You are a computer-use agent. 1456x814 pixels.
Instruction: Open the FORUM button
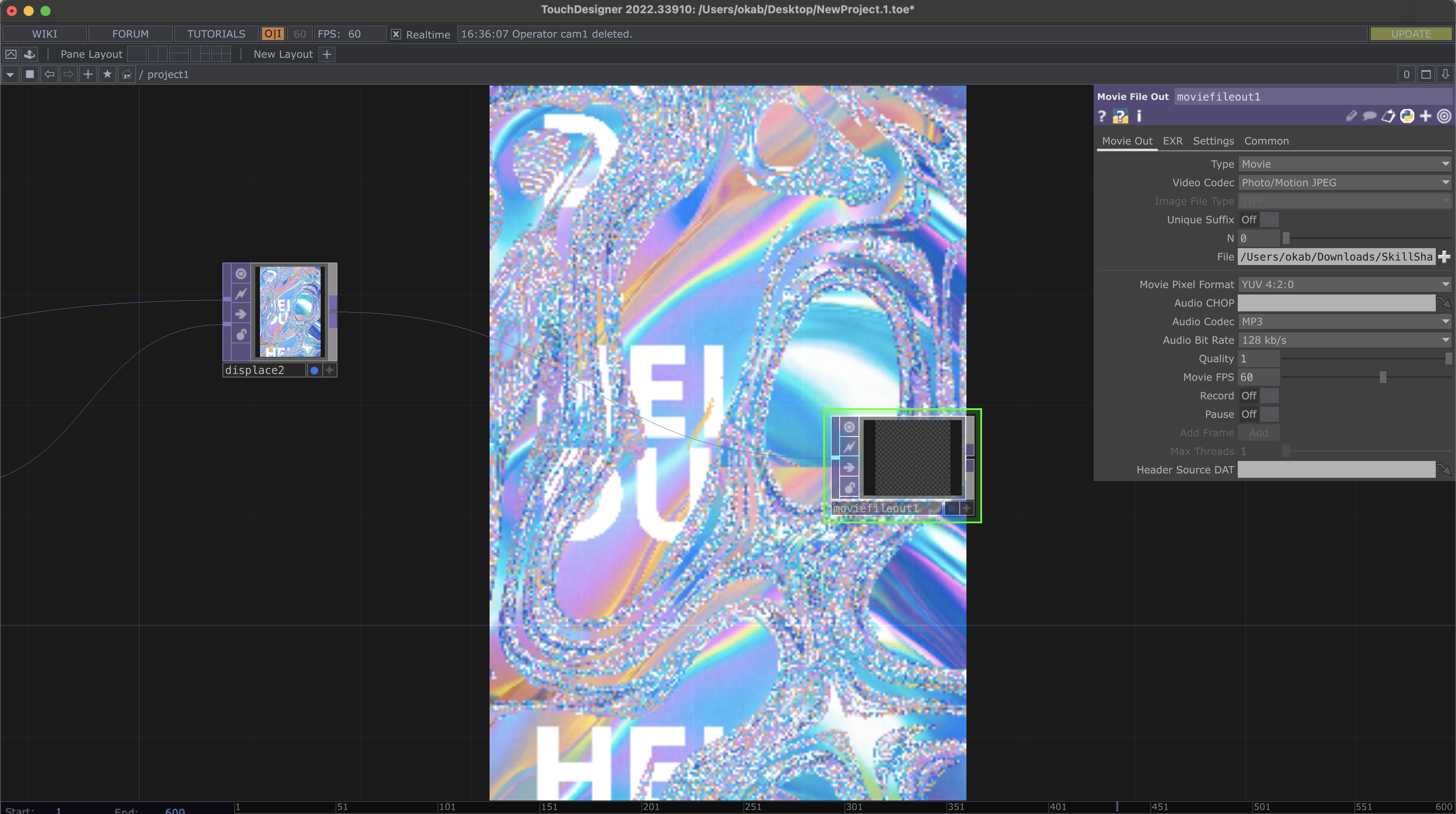130,34
